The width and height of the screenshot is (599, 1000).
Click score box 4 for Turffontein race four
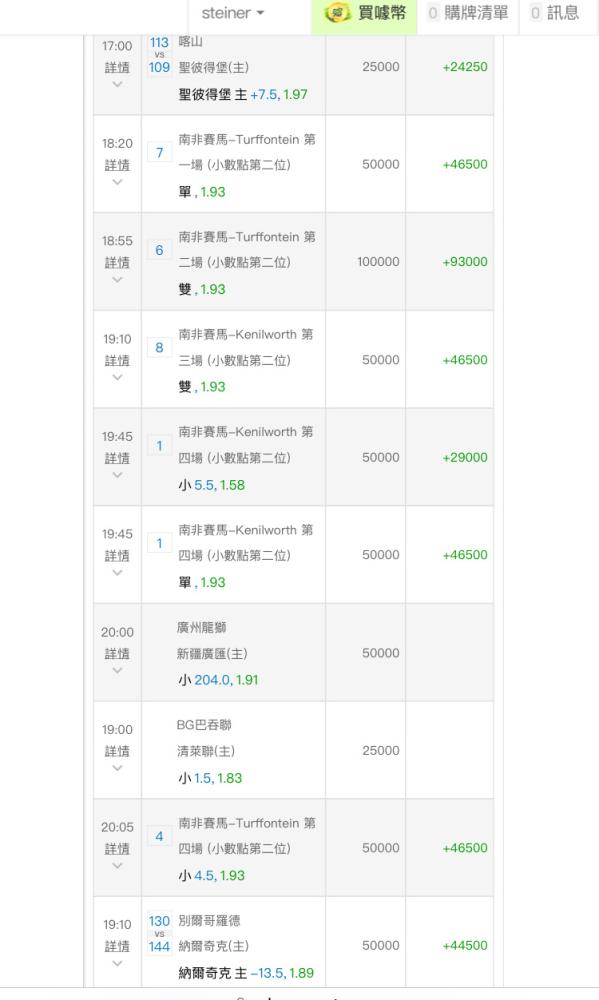159,836
